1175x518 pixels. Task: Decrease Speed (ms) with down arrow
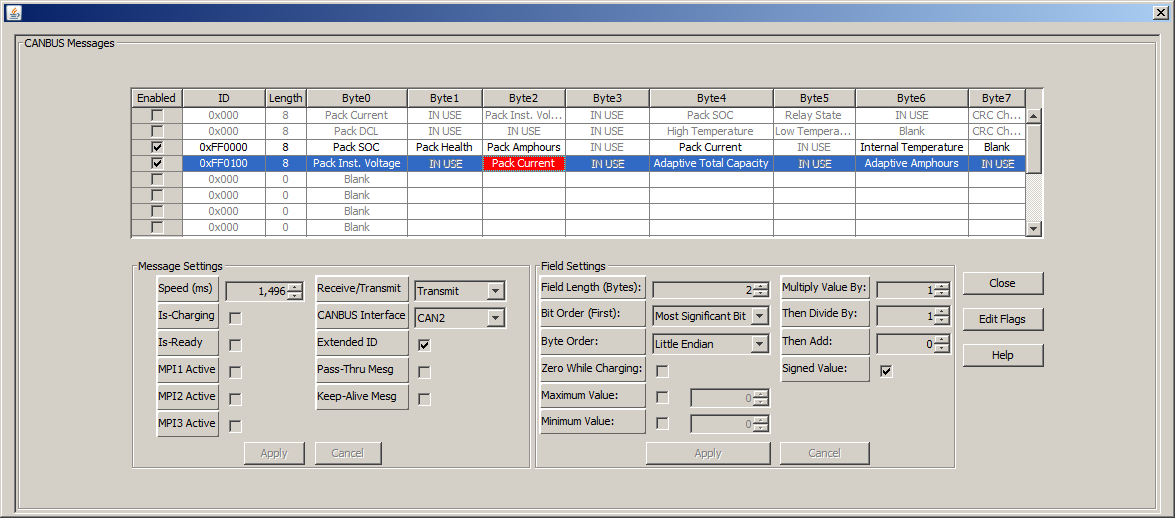click(295, 295)
